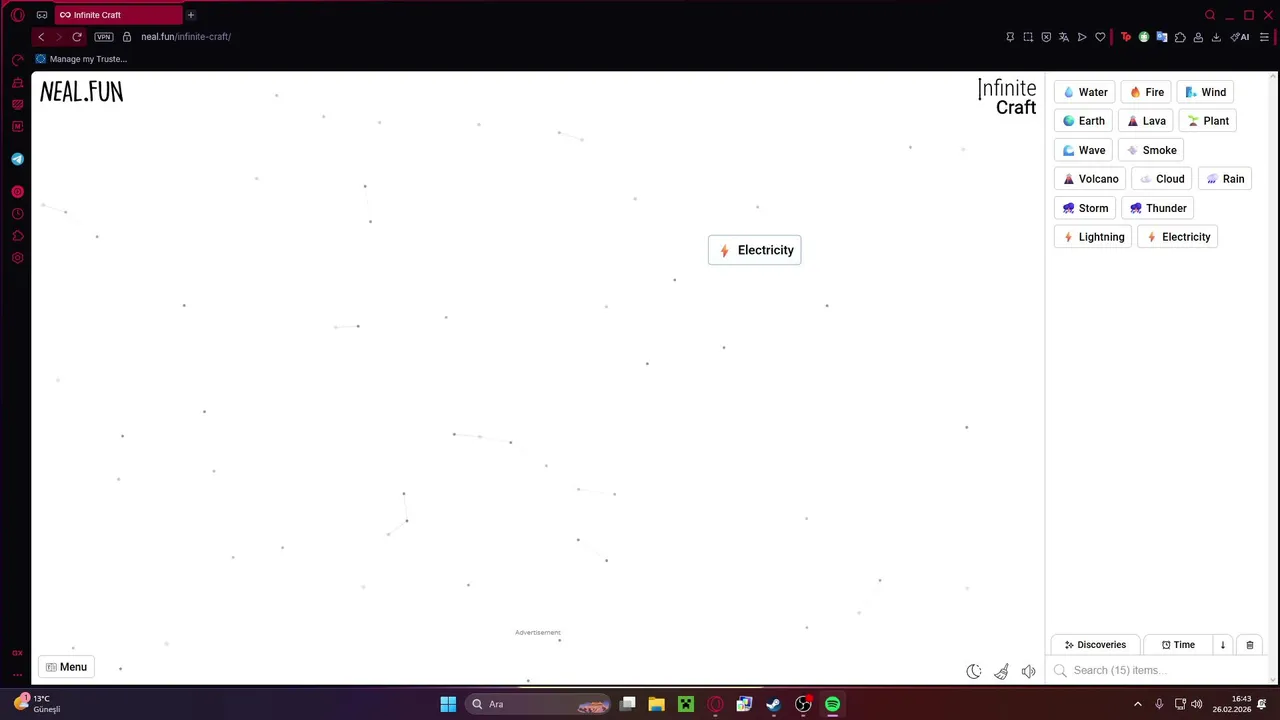Screen dimensions: 1280x720
Task: Click the Cloud element
Action: click(1161, 179)
